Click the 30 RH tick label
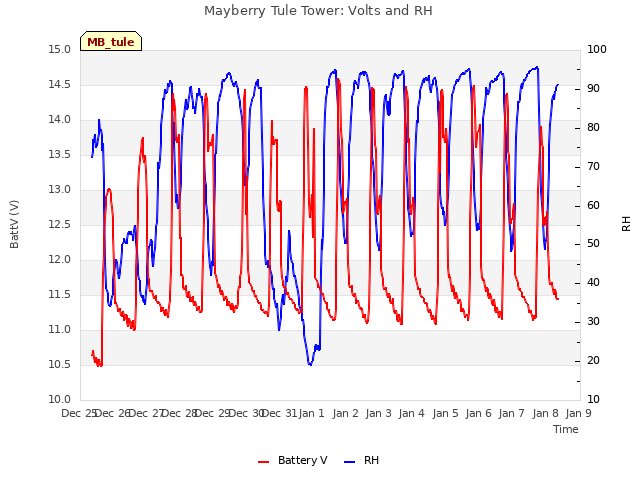Screen dimensions: 640x480 coord(593,322)
